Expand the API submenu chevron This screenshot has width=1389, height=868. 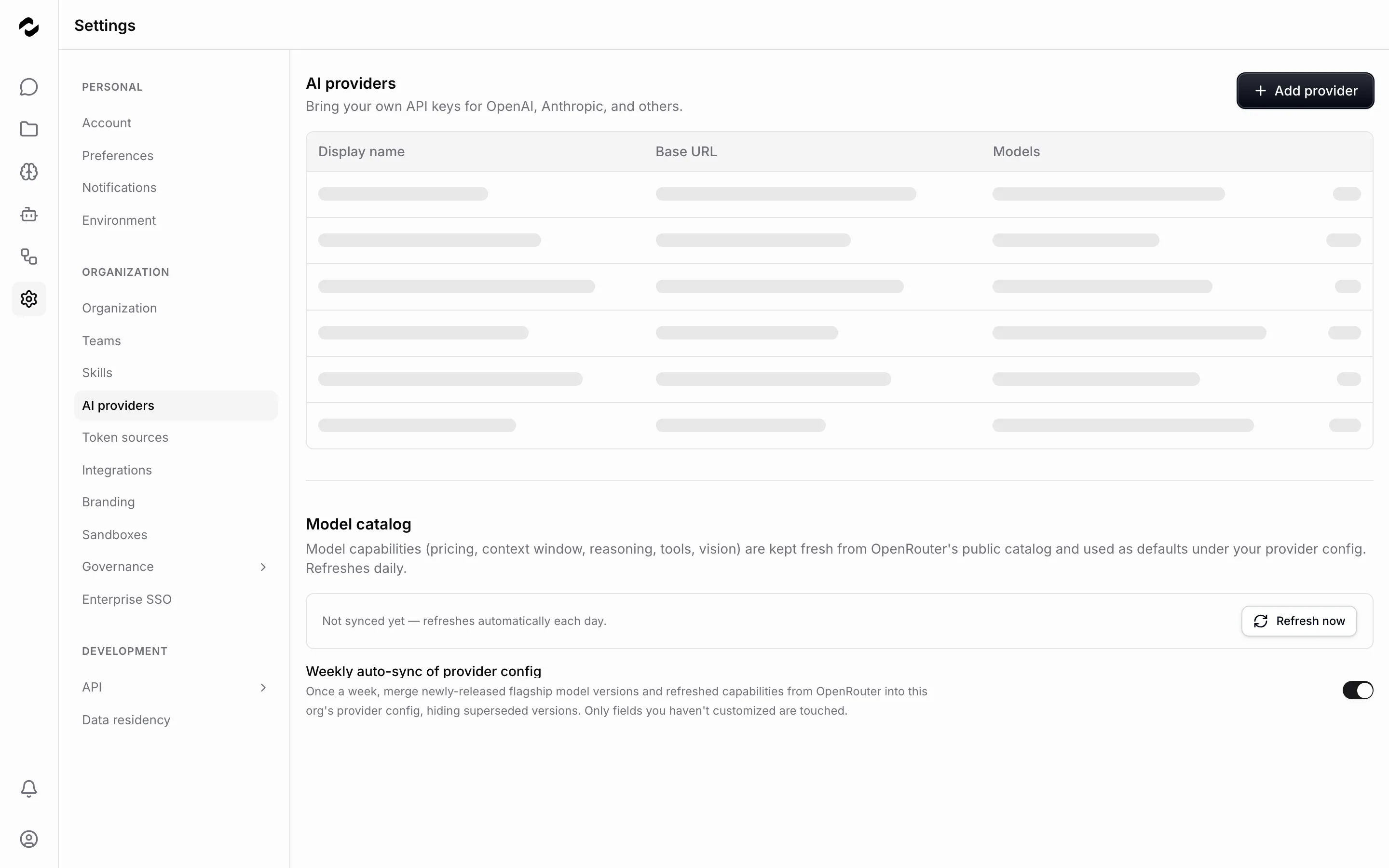[x=263, y=688]
